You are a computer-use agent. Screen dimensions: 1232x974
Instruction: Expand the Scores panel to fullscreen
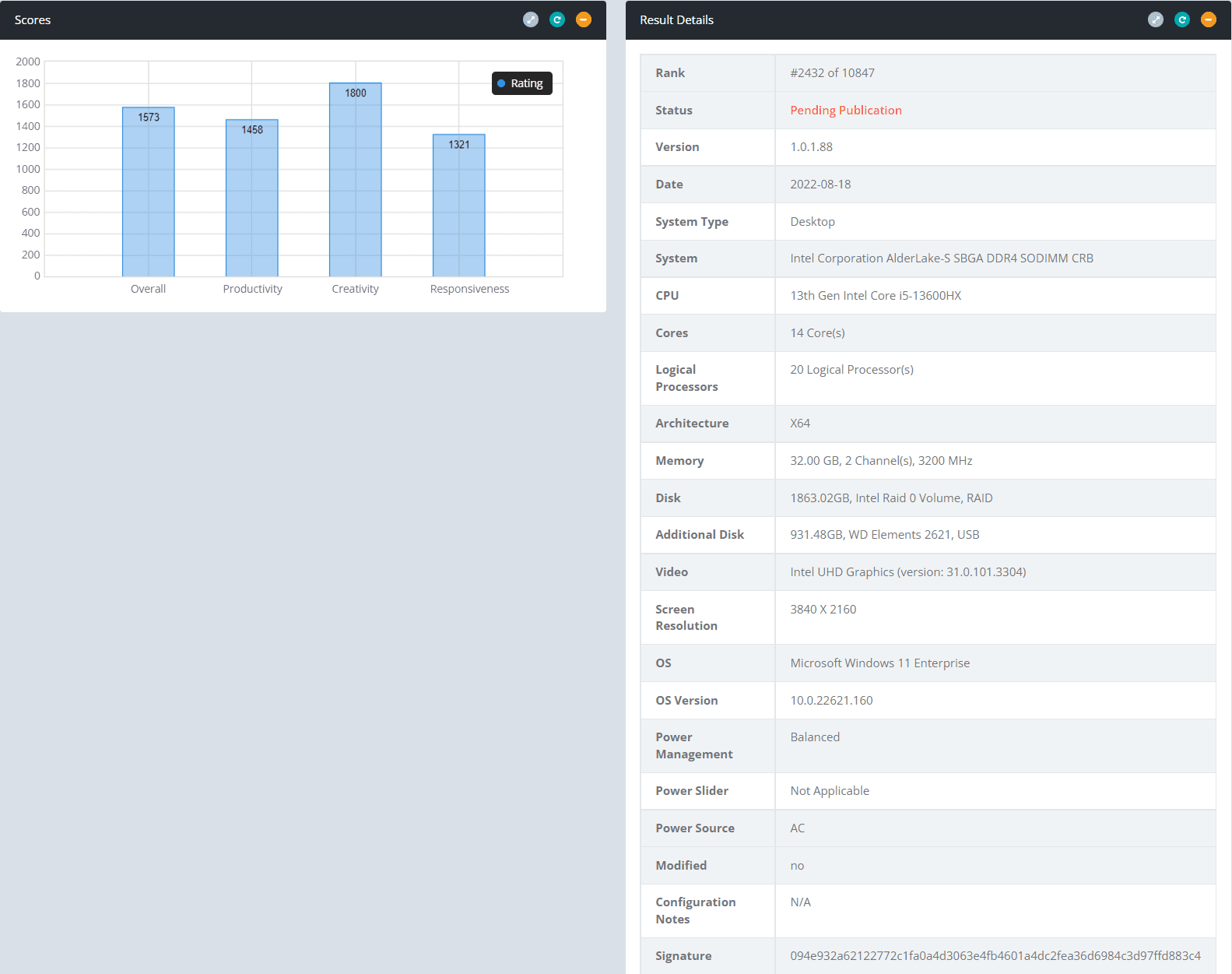[x=531, y=19]
